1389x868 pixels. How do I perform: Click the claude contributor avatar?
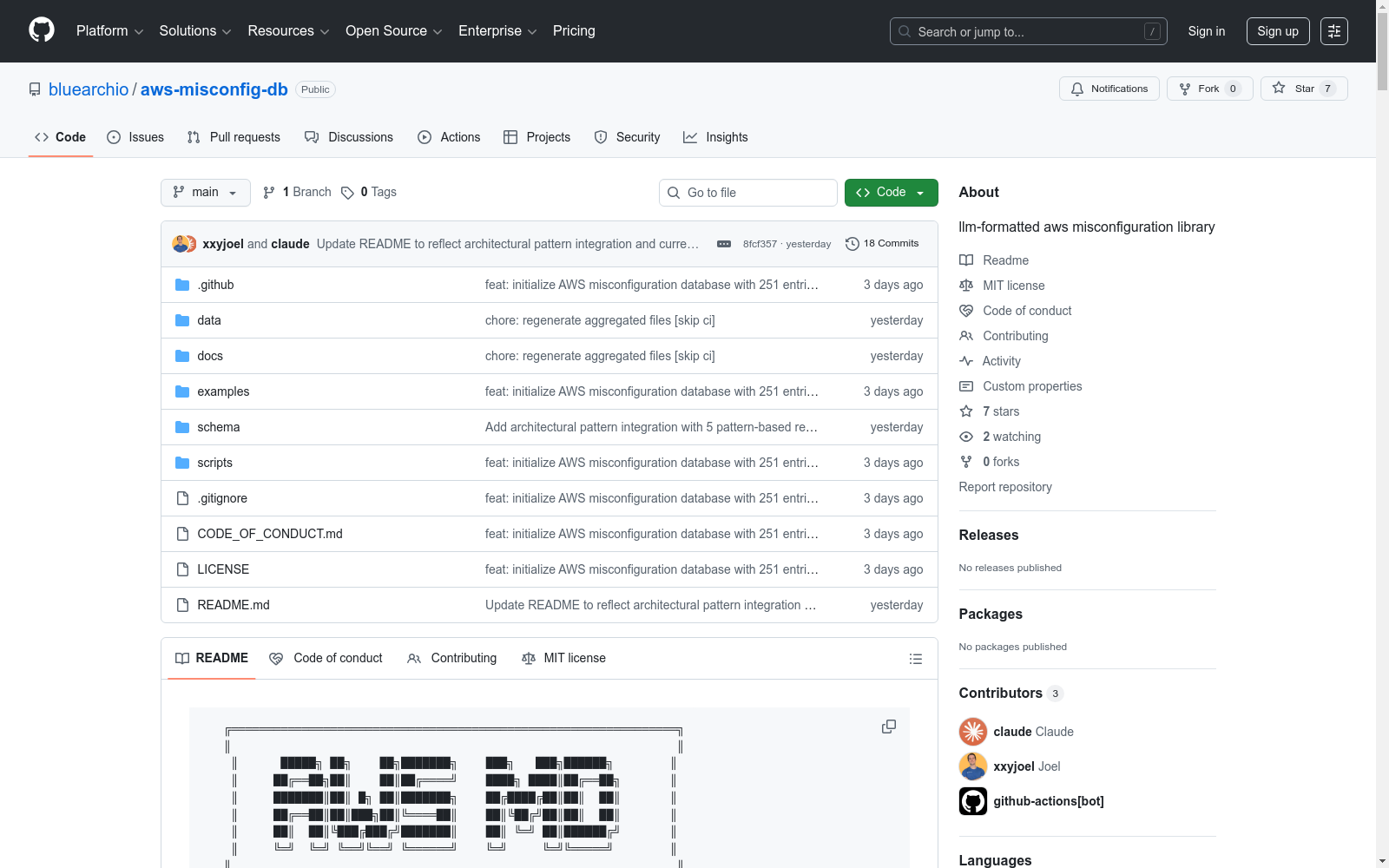973,732
